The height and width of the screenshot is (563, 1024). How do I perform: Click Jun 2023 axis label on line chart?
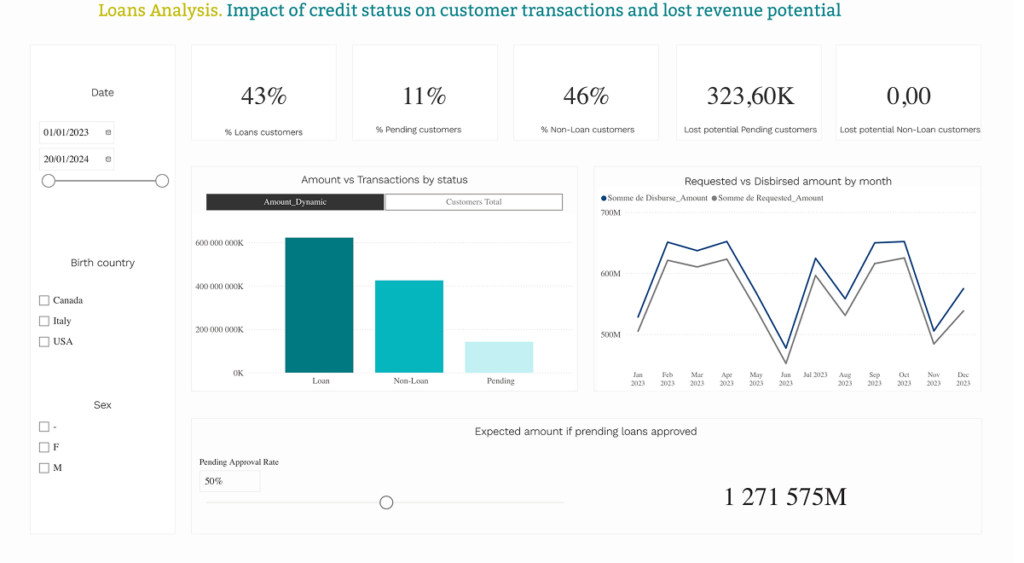pyautogui.click(x=786, y=379)
